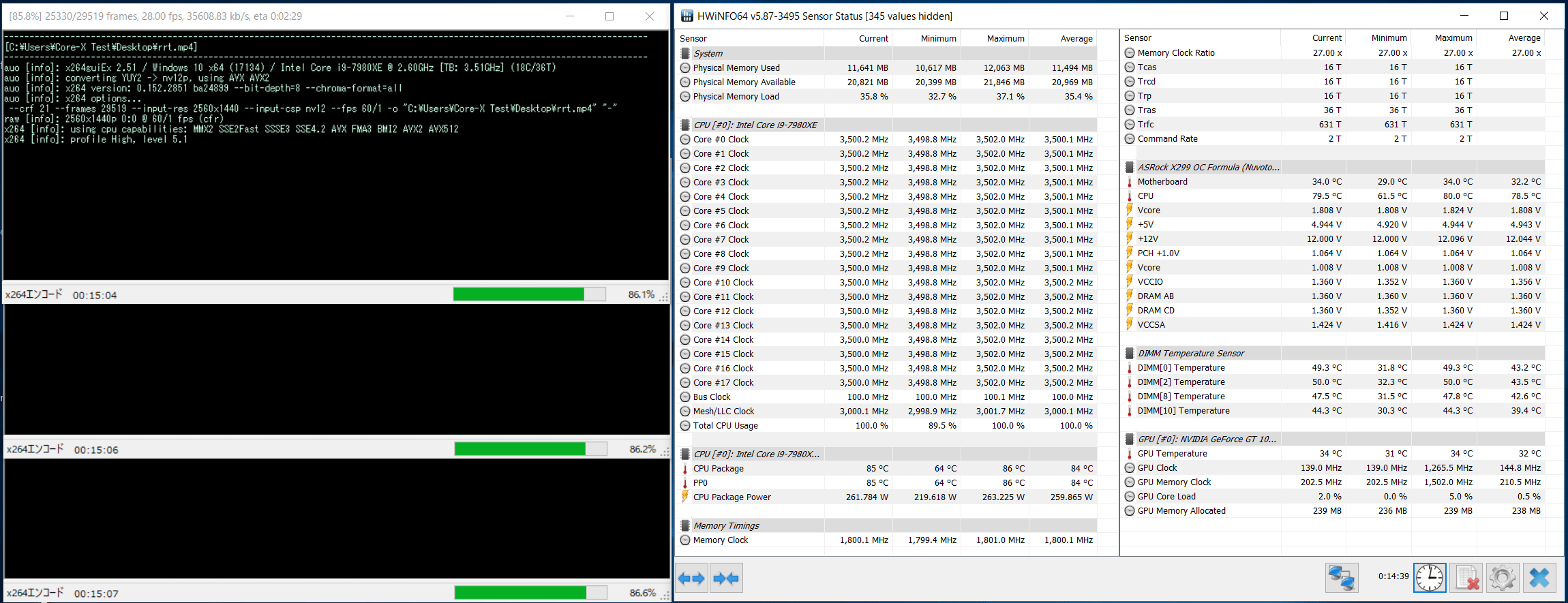Select the Tras timing row
Viewport: 1568px width, 603px height.
[1333, 110]
